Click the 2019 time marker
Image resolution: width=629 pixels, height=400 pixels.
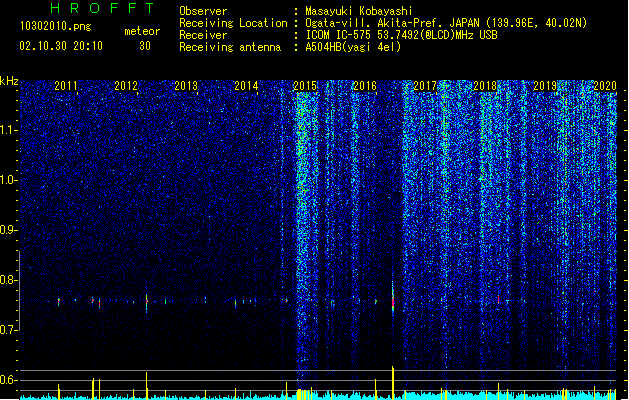pos(545,86)
